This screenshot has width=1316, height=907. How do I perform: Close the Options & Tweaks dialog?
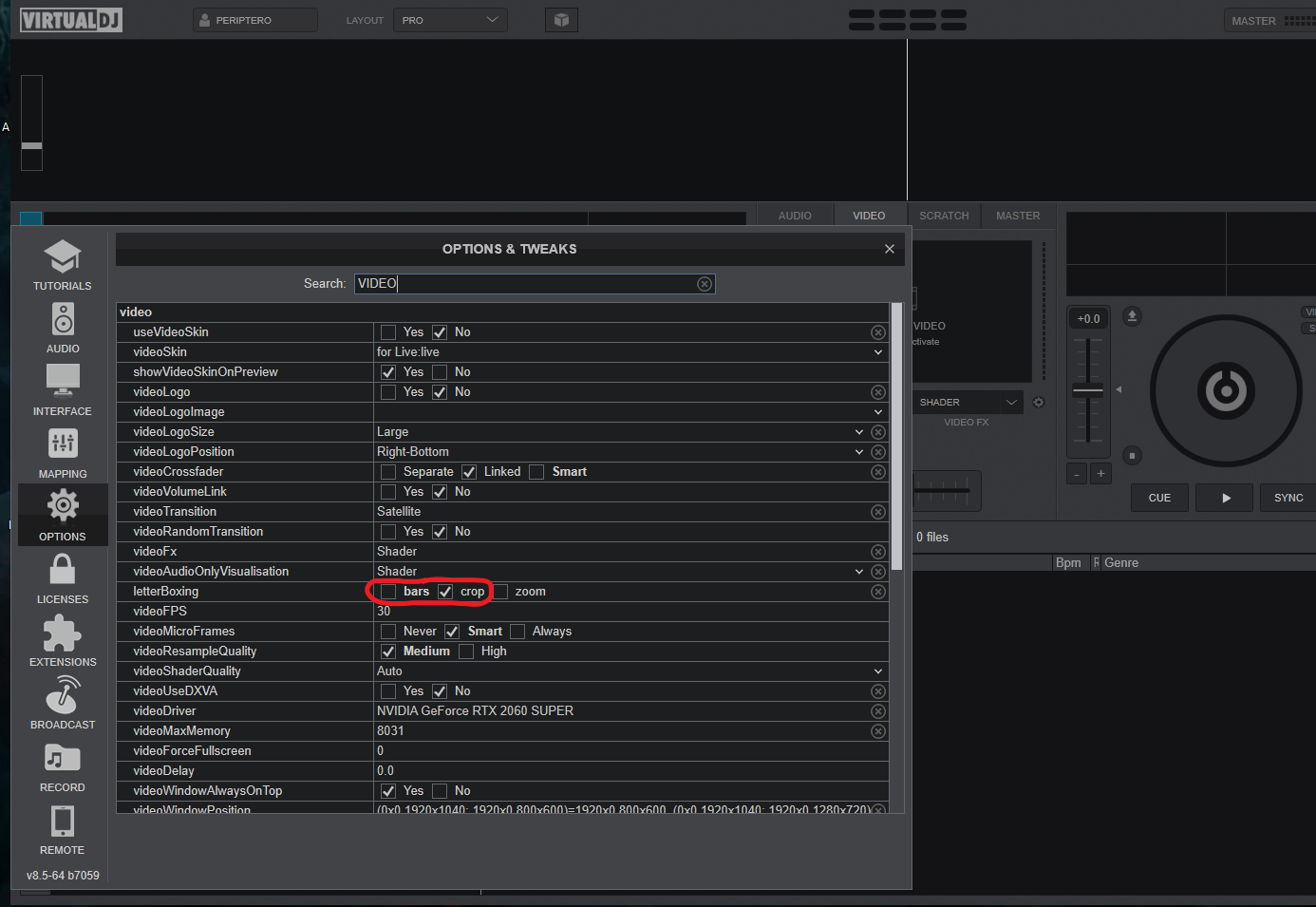890,249
